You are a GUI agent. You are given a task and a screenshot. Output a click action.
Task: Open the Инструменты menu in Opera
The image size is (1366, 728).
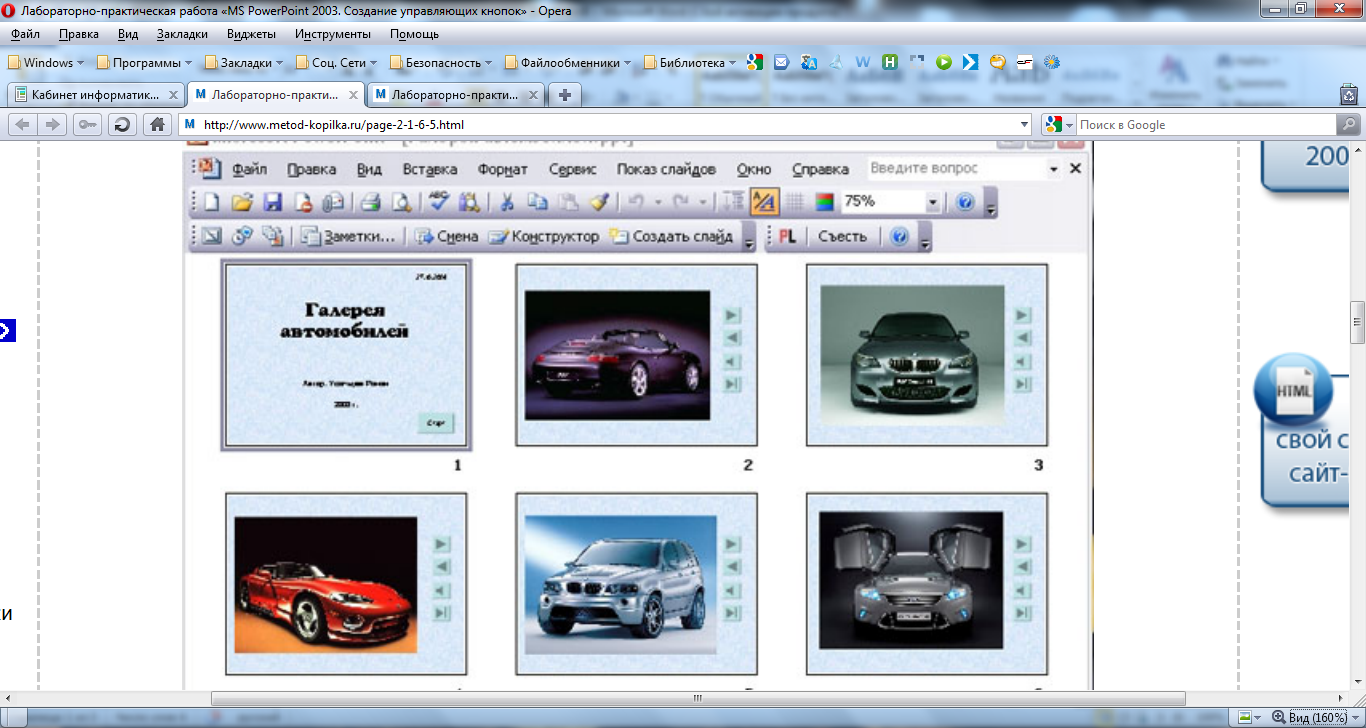point(333,34)
